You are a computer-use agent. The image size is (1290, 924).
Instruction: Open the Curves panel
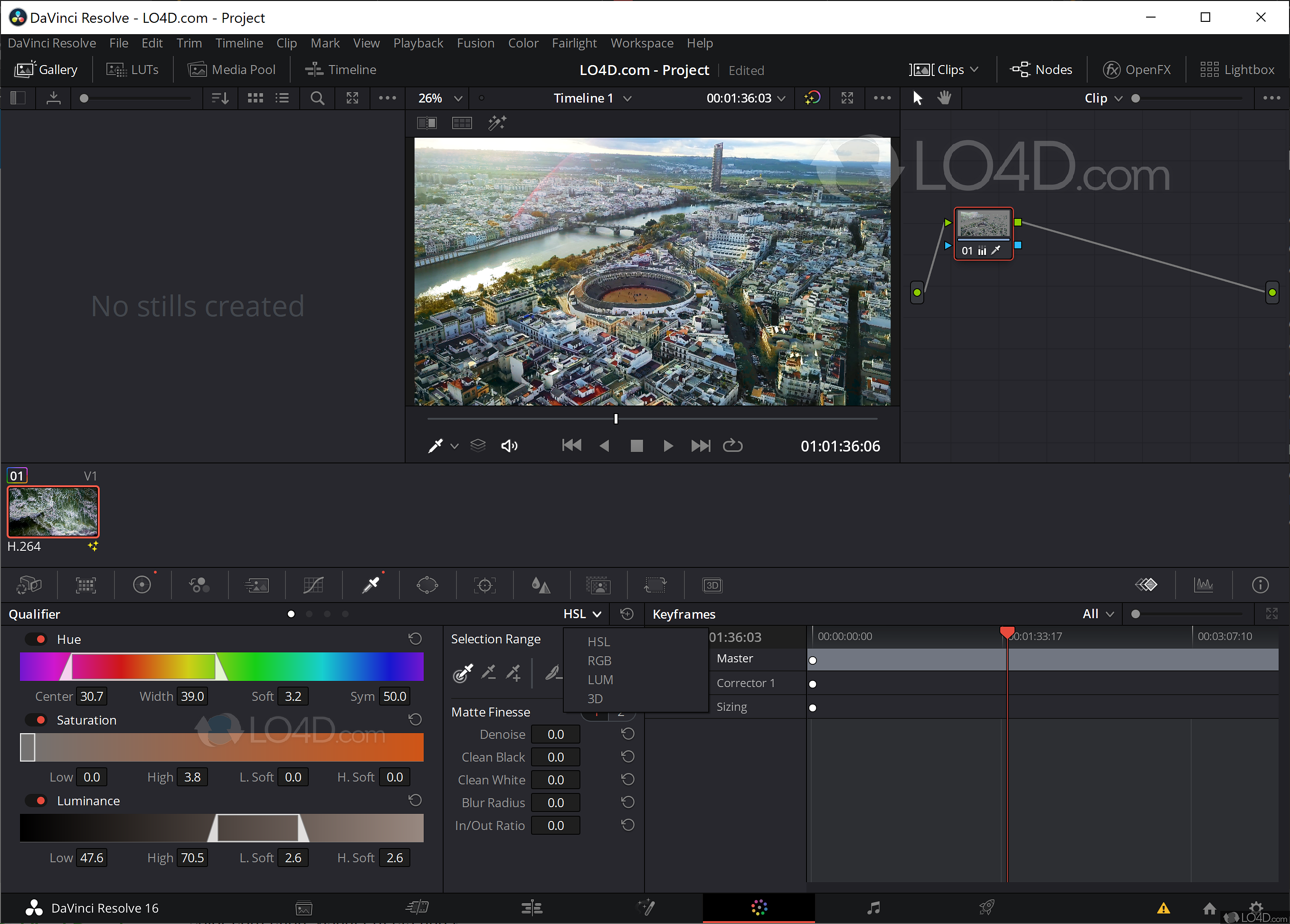(x=313, y=585)
